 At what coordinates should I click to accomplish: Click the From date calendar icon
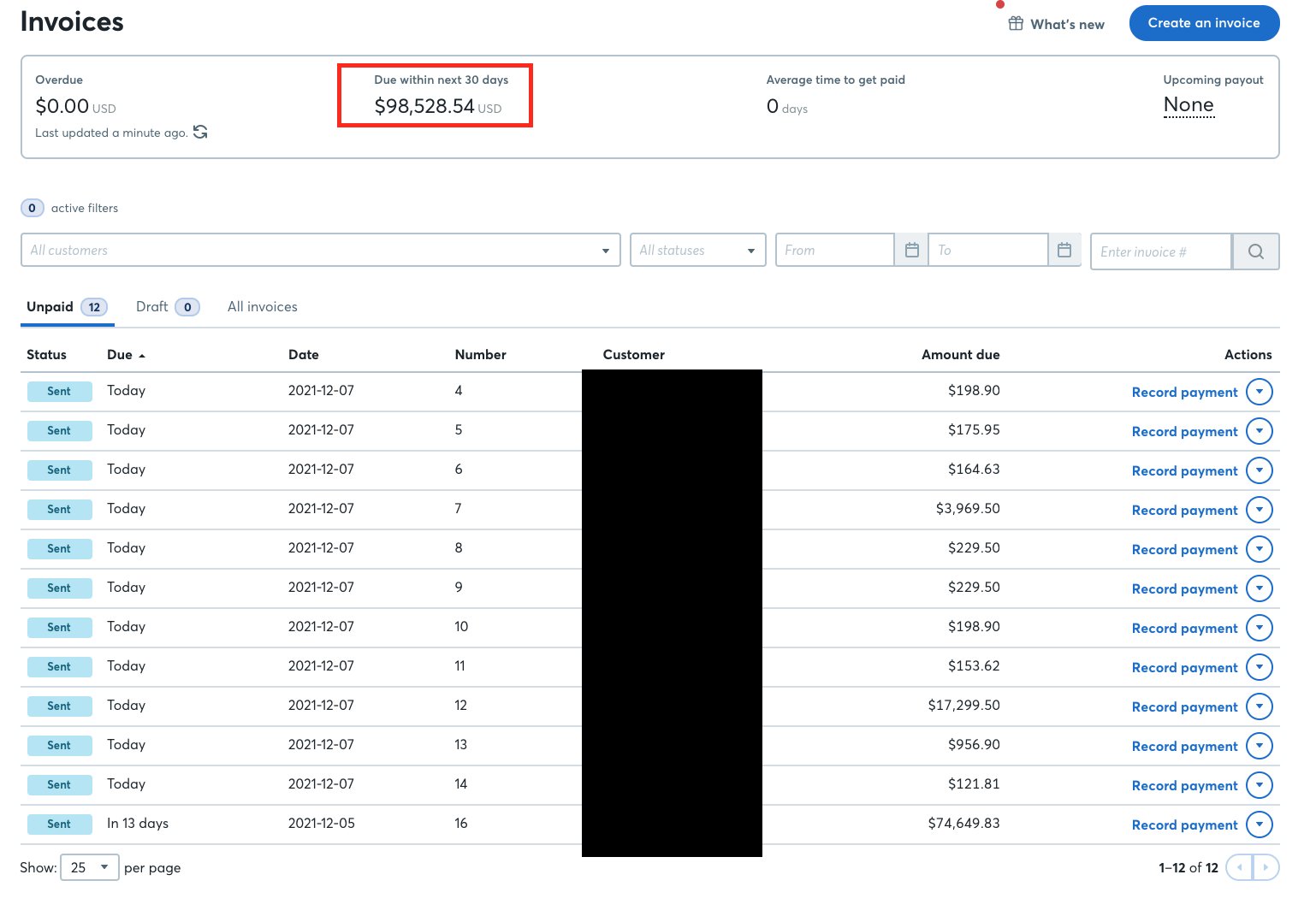click(911, 250)
